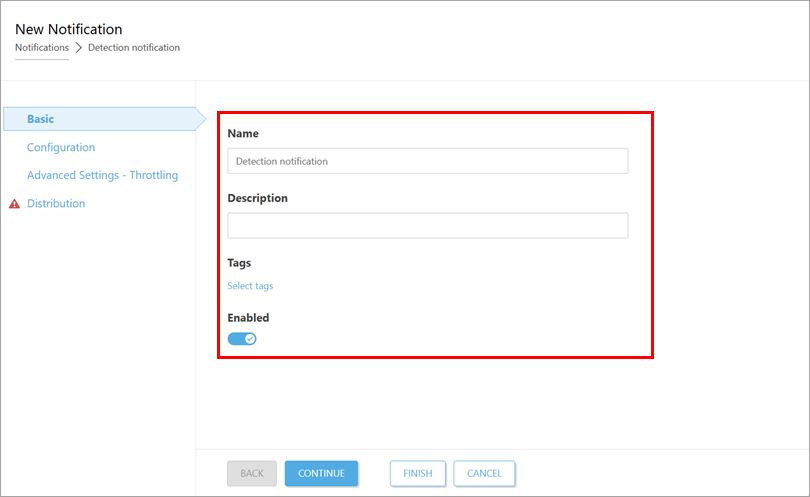This screenshot has width=810, height=497.
Task: Open the Basic section tab
Action: pos(41,119)
